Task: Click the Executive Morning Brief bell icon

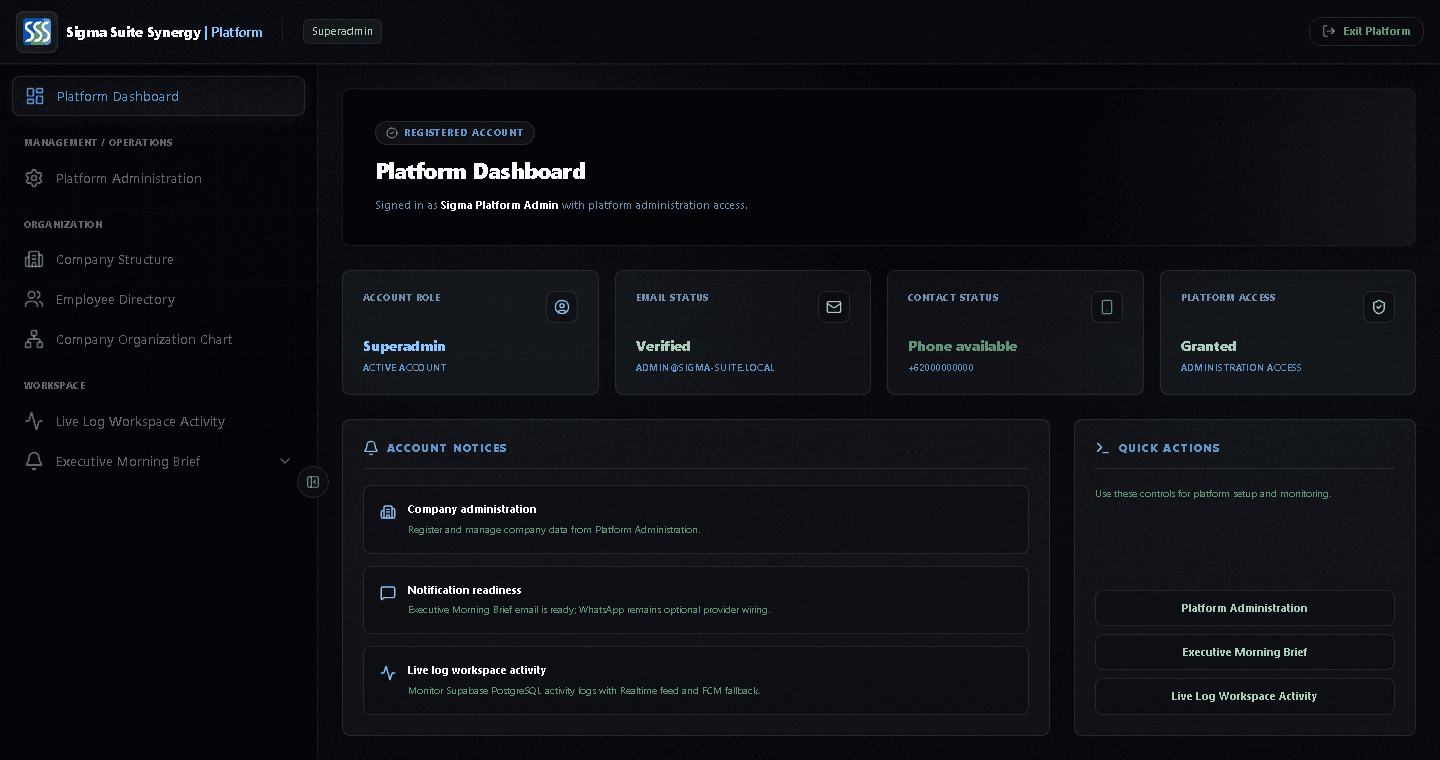Action: [x=34, y=461]
